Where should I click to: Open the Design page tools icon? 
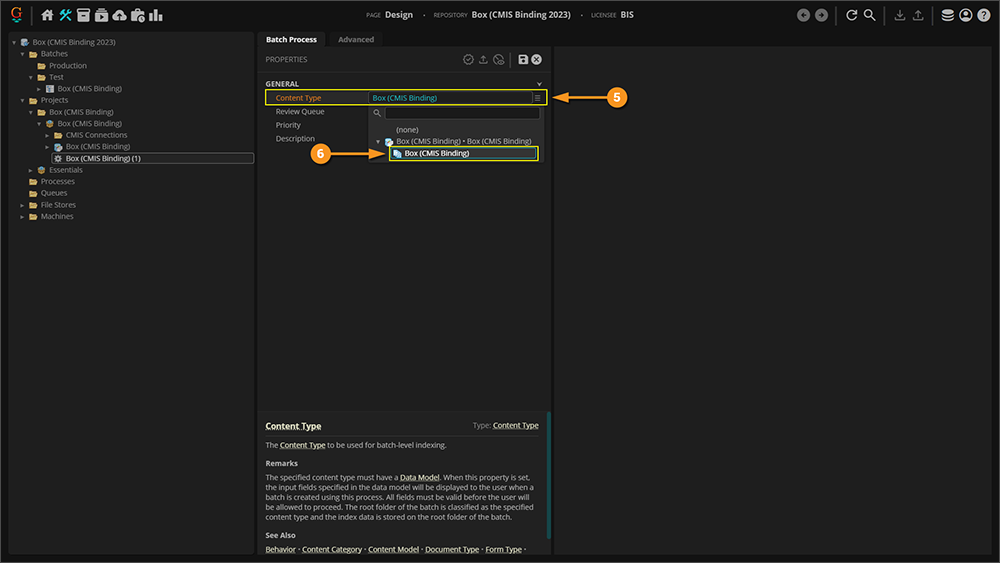click(65, 15)
